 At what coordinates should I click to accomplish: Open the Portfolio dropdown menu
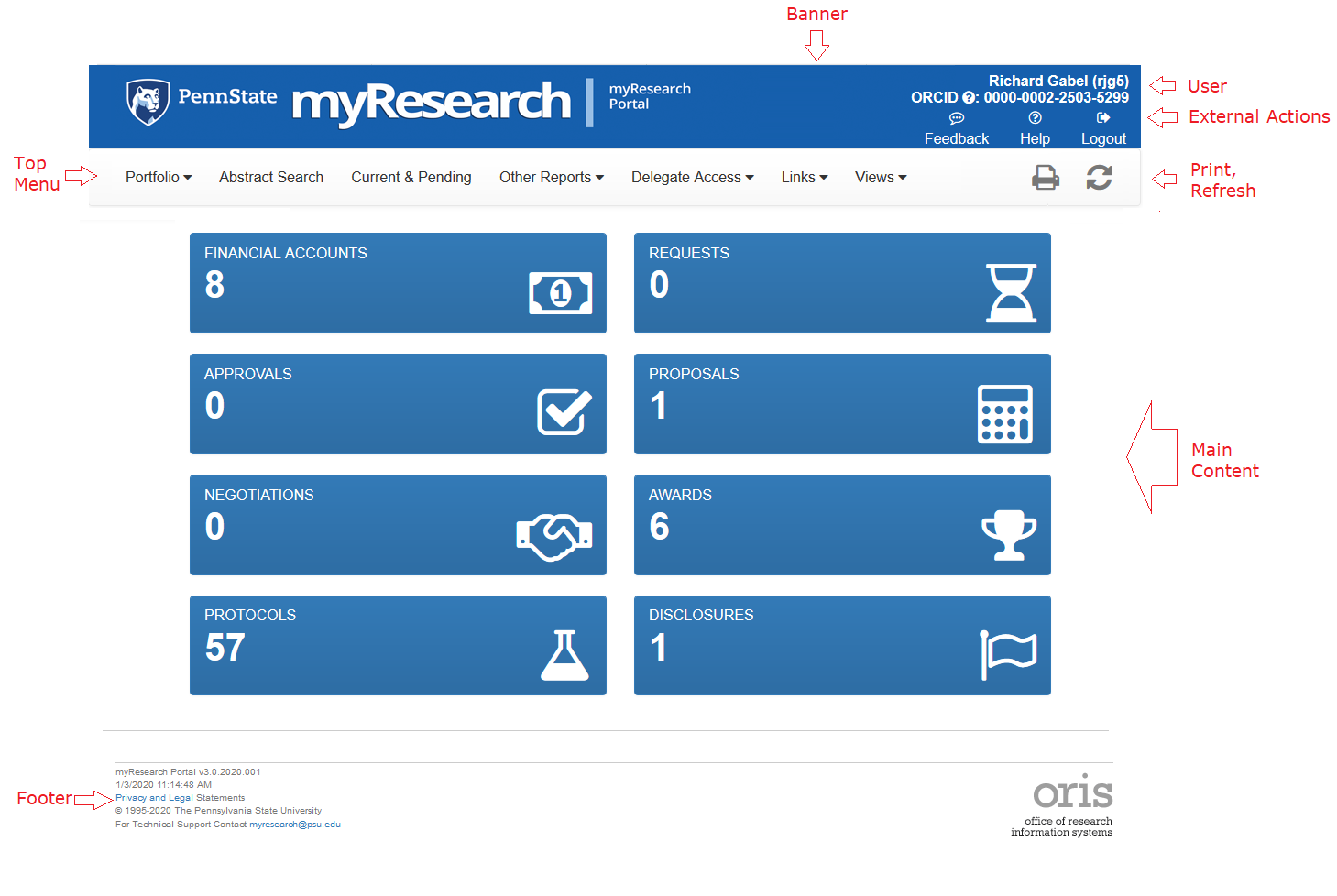(158, 177)
